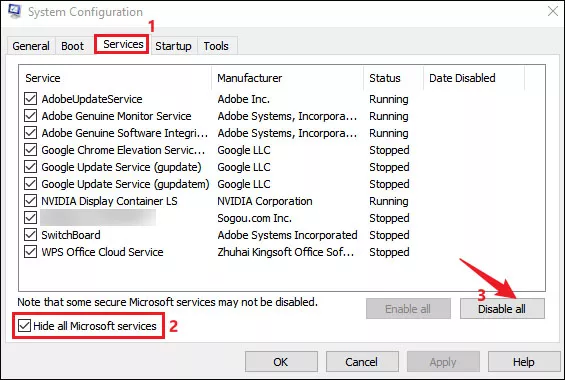This screenshot has height=380, width=565.
Task: Click the Sogou.com Inc. manufacturer cell
Action: 254,218
